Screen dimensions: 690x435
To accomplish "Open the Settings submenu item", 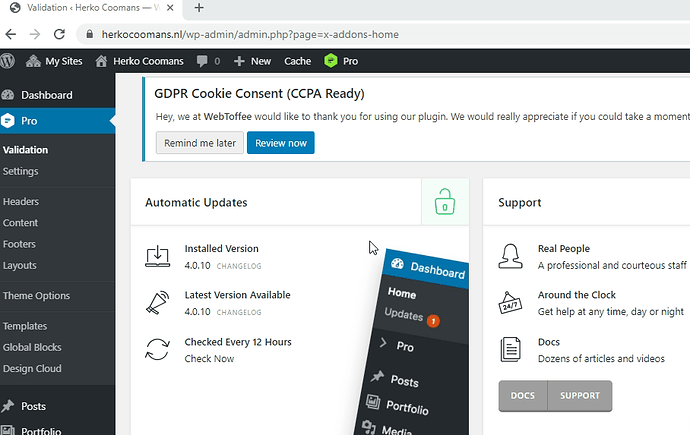I will click(x=20, y=171).
